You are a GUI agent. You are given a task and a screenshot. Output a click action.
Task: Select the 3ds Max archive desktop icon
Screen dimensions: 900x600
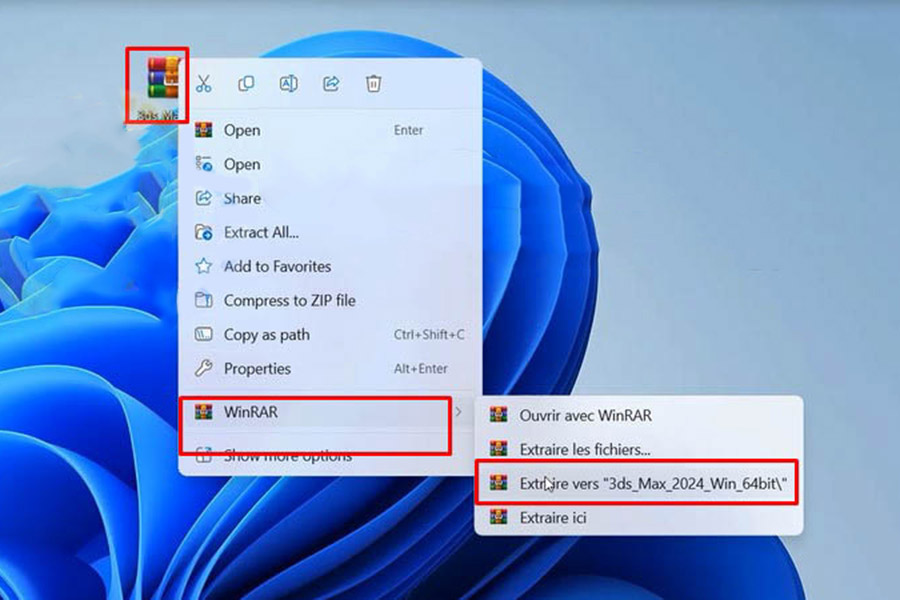[x=157, y=84]
